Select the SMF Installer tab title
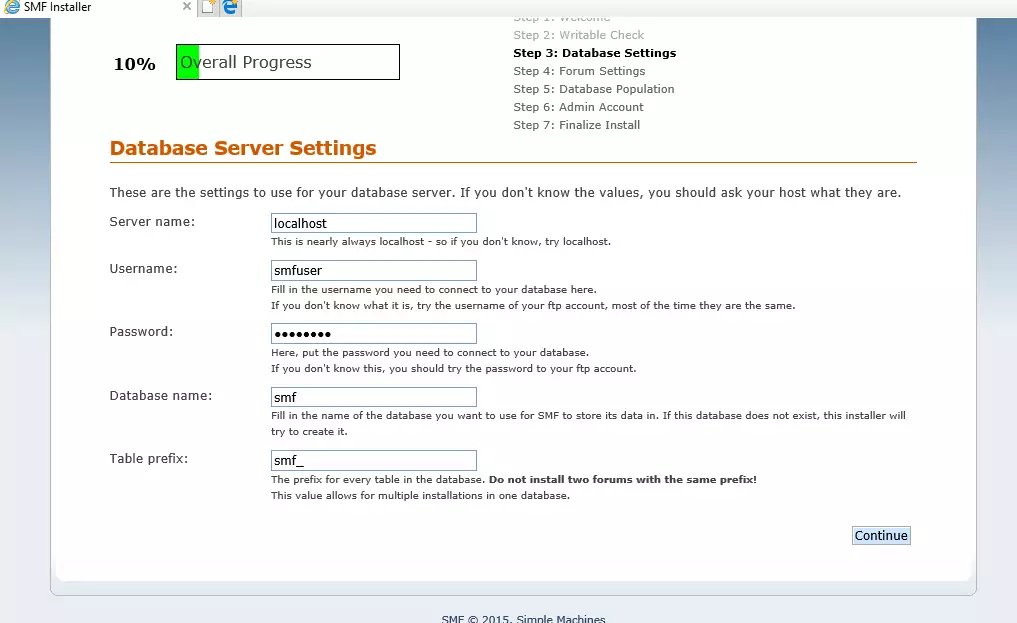1017x623 pixels. (x=58, y=7)
